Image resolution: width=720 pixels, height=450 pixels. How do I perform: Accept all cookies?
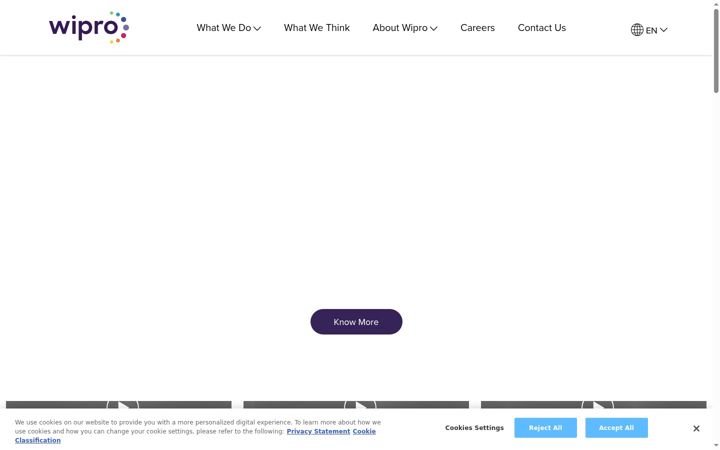(616, 428)
